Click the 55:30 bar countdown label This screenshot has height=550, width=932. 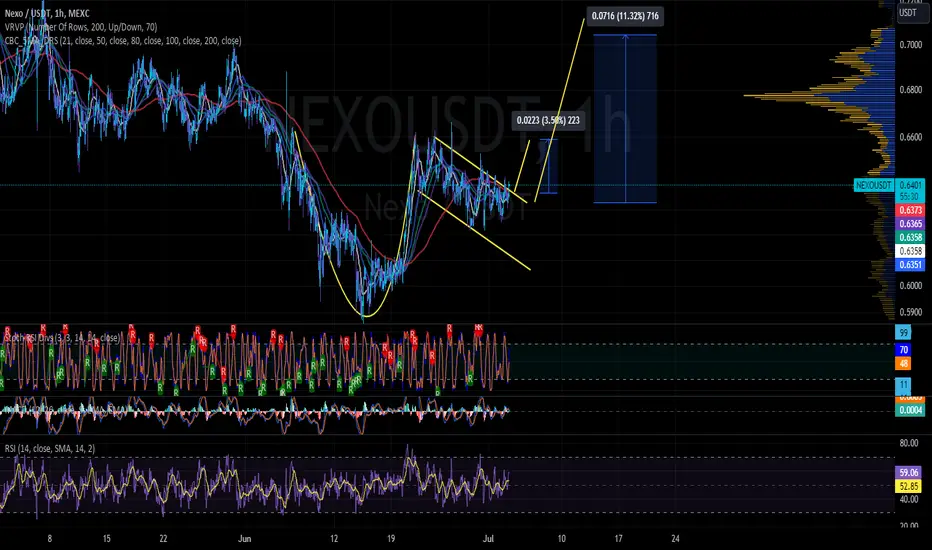pyautogui.click(x=909, y=196)
